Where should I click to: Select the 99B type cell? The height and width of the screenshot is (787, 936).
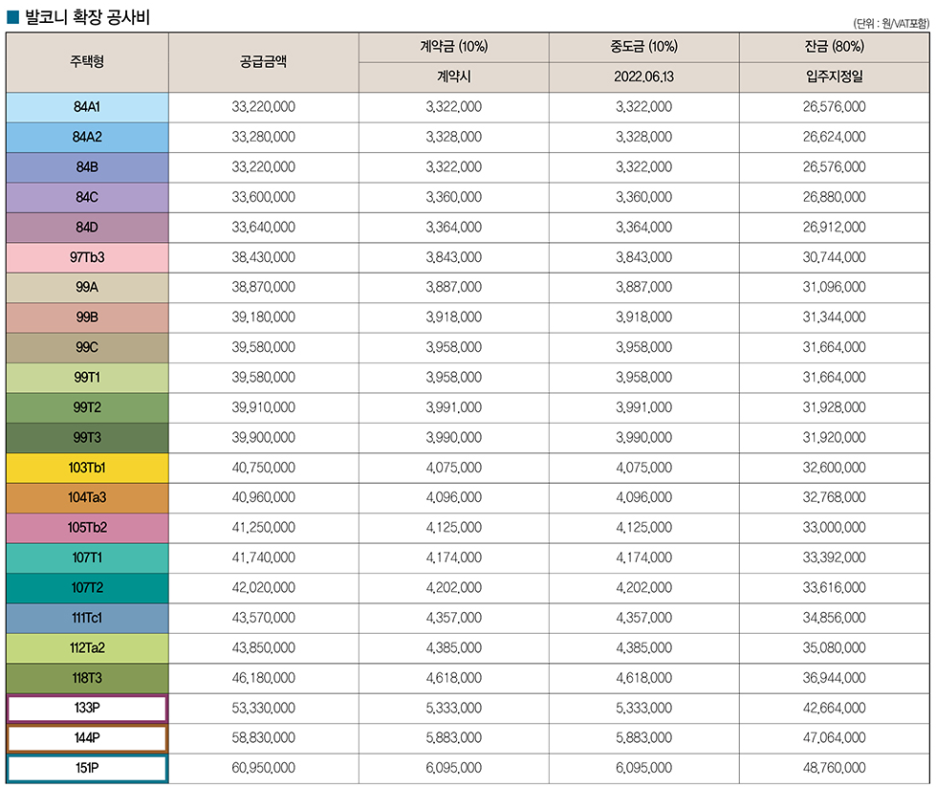(87, 318)
